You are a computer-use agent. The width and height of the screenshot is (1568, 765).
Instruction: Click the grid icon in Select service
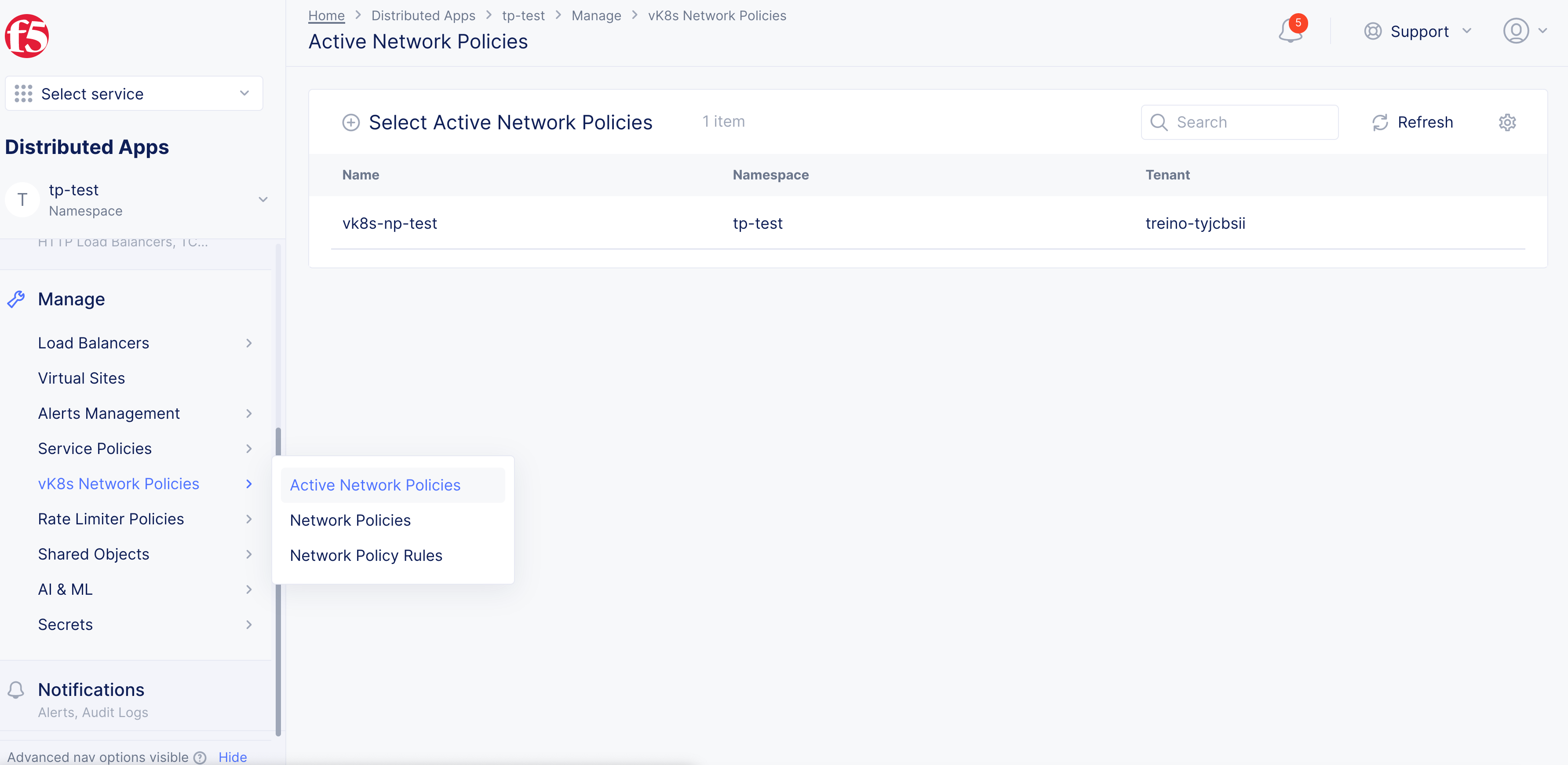[22, 93]
